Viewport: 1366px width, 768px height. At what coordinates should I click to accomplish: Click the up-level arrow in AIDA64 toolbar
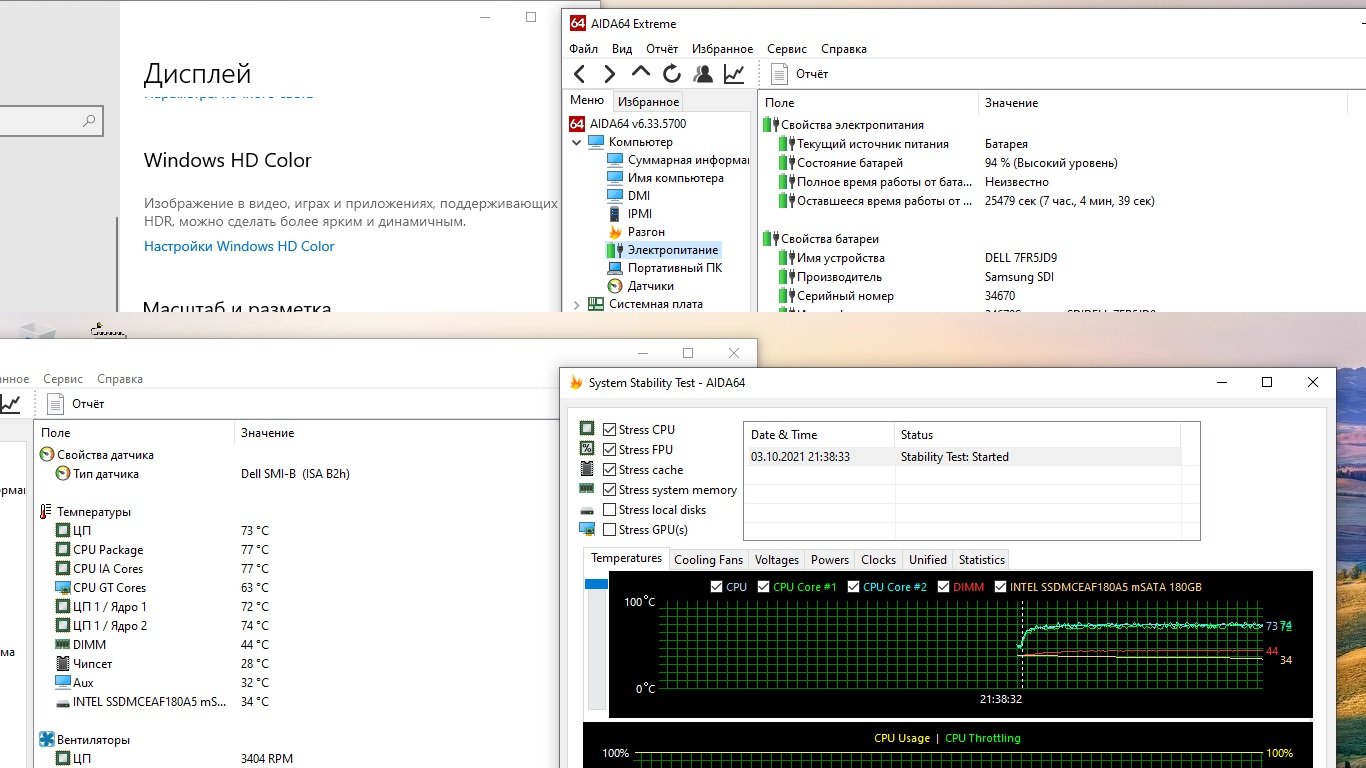pyautogui.click(x=640, y=73)
